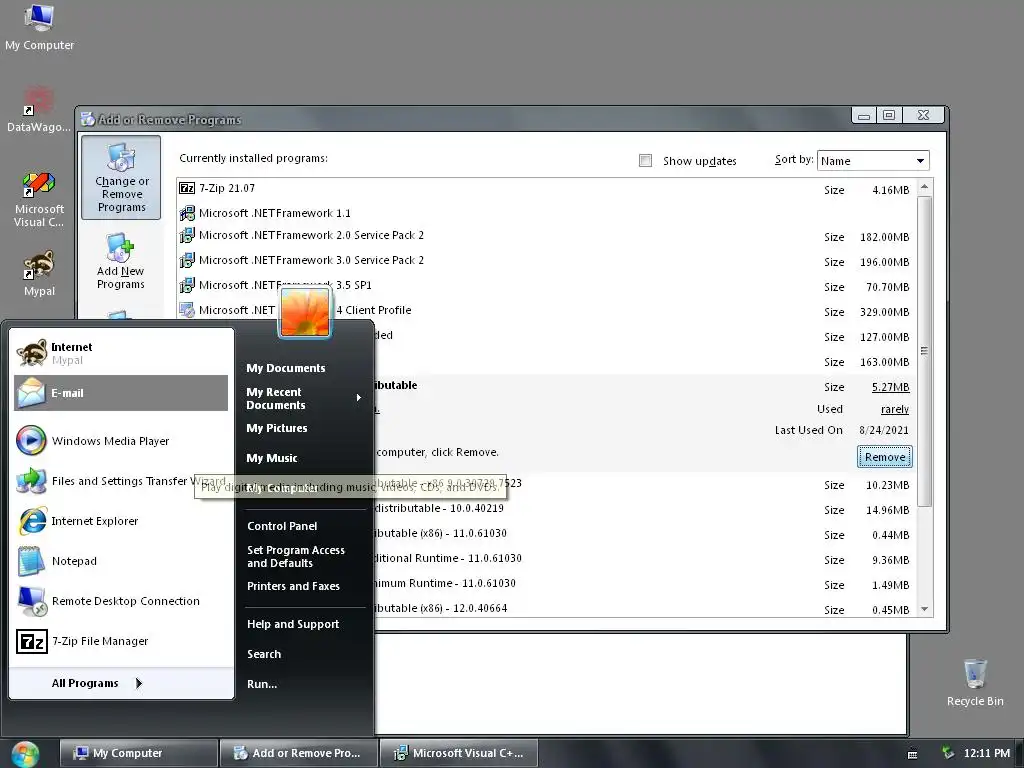Click the Start orb button
Viewport: 1024px width, 768px height.
click(x=25, y=754)
